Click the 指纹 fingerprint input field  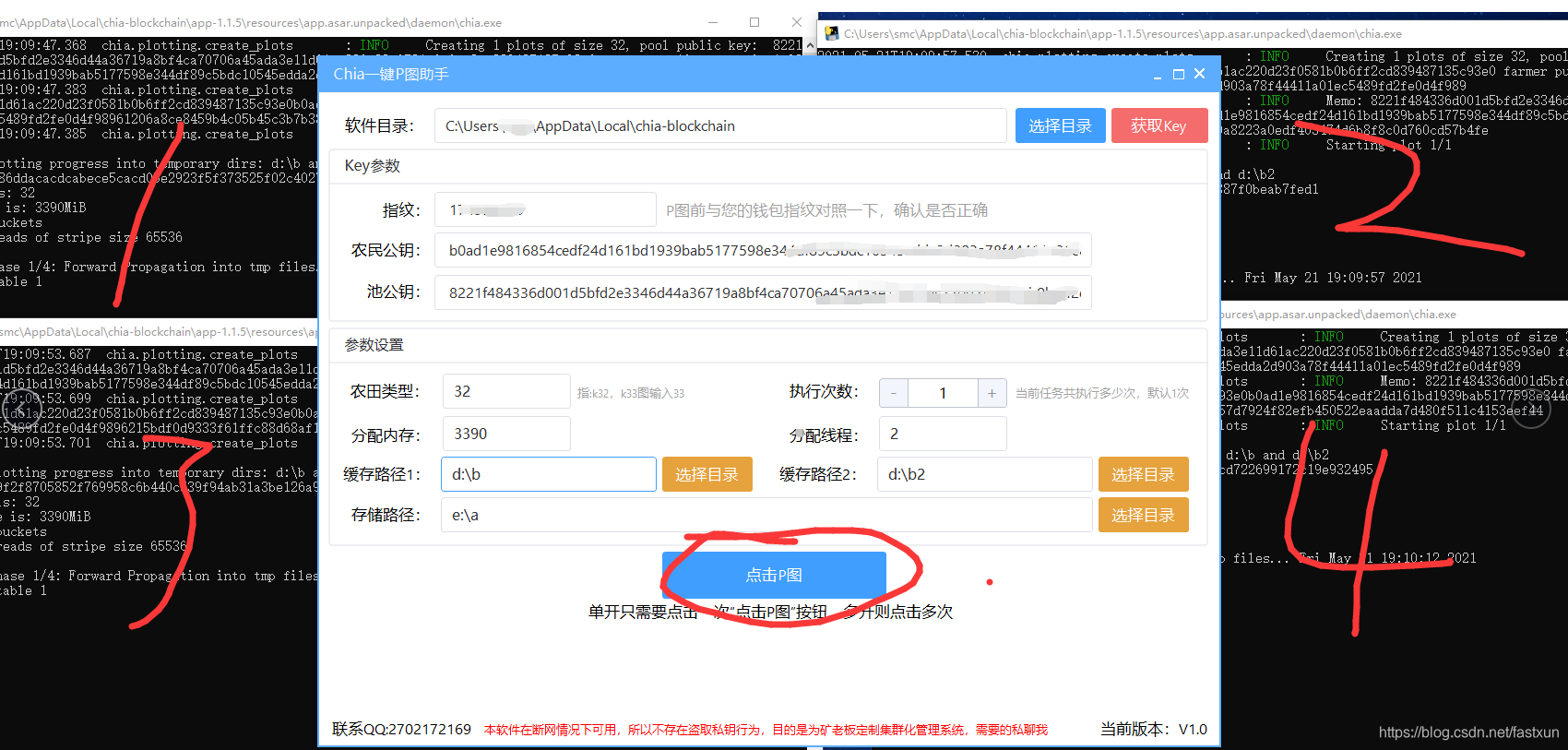click(545, 209)
